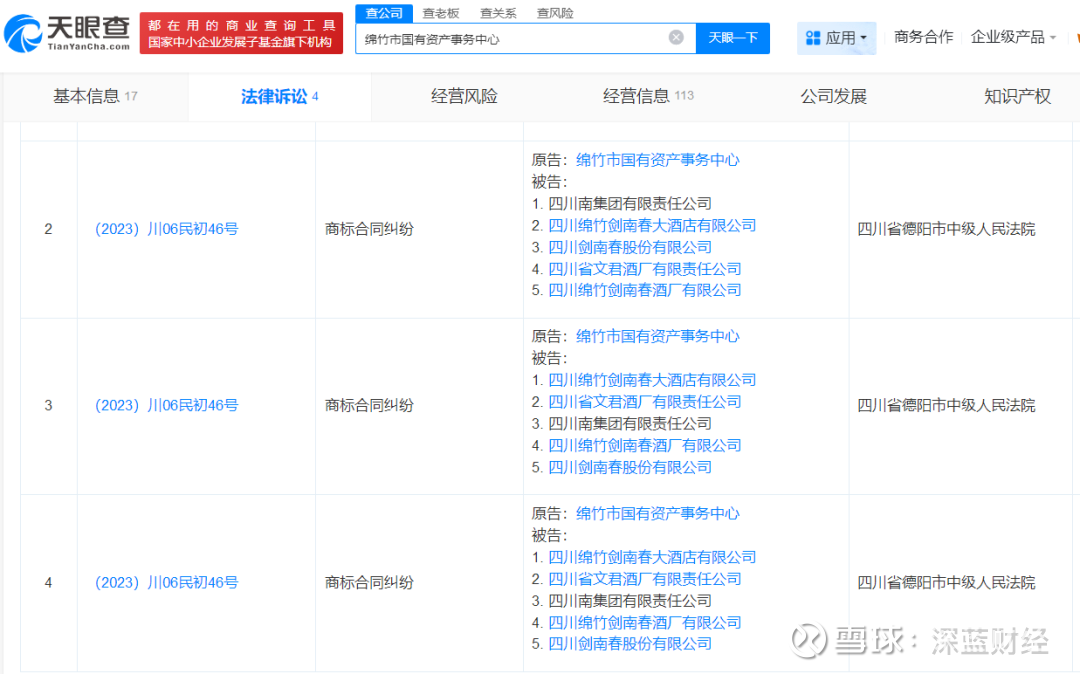This screenshot has width=1080, height=674.
Task: Focus the company search input field
Action: coord(510,39)
